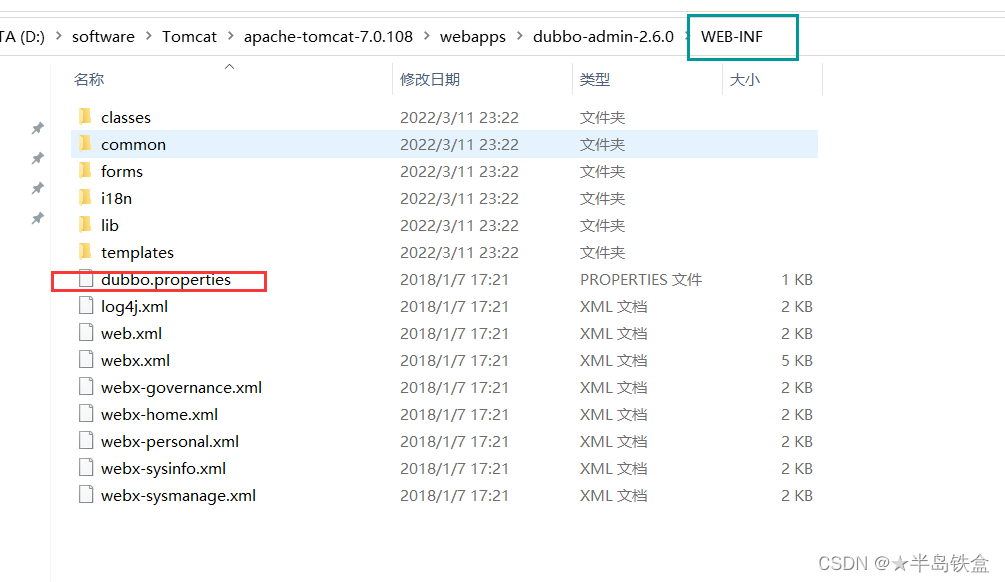The width and height of the screenshot is (1005, 582).
Task: Expand the chevron after webapps in the path
Action: [520, 36]
